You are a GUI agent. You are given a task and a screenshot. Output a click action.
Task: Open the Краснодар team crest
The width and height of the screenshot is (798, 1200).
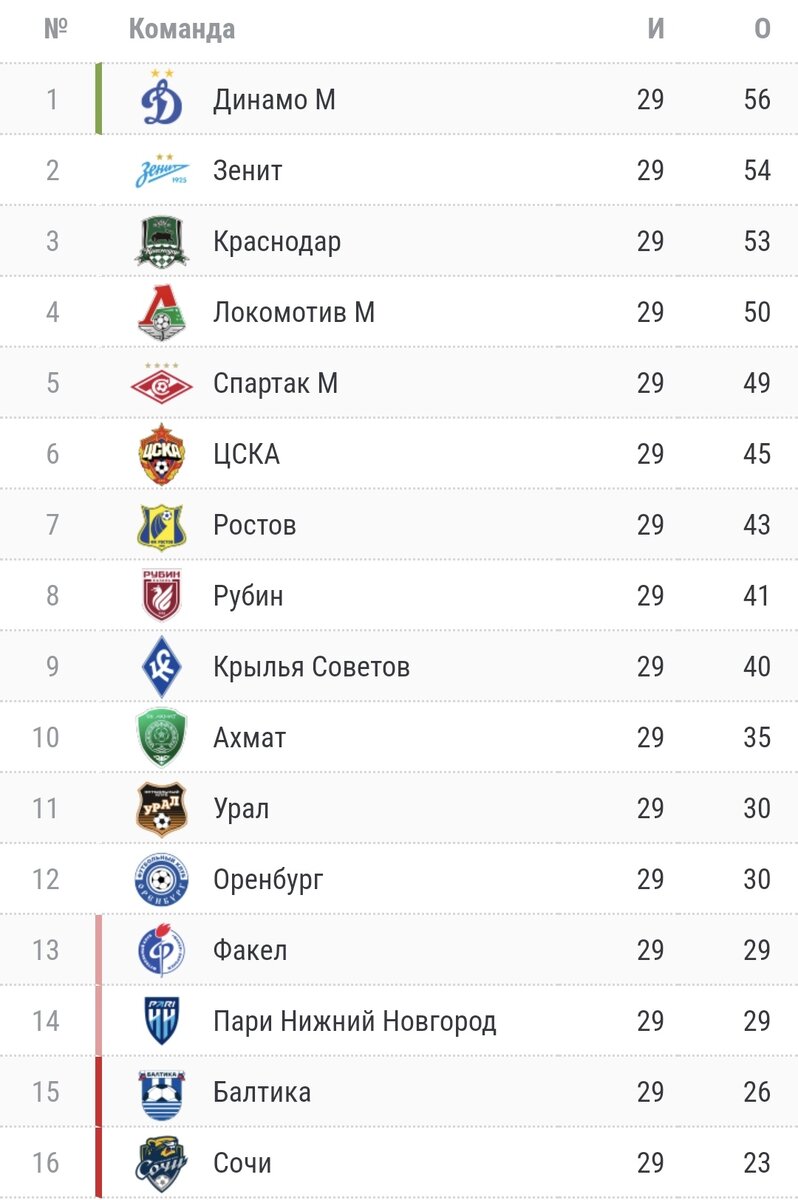click(x=161, y=241)
